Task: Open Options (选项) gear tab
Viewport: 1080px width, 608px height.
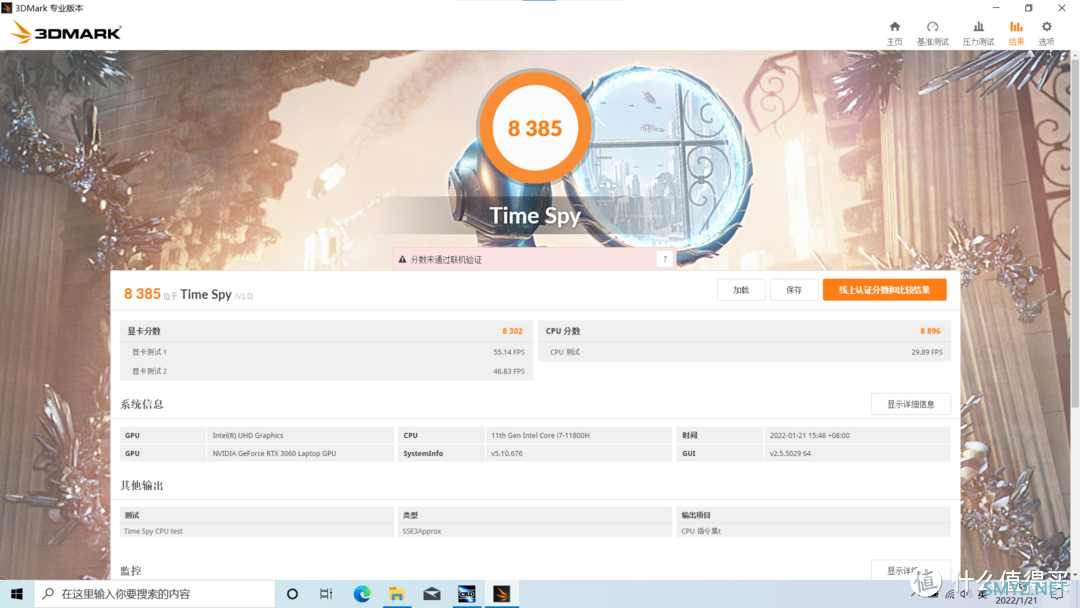Action: pyautogui.click(x=1046, y=32)
